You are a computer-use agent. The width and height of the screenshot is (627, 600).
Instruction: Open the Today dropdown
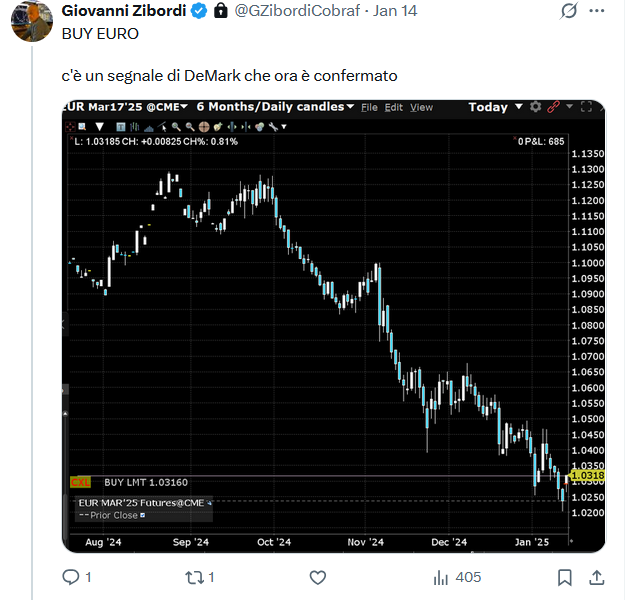point(495,107)
